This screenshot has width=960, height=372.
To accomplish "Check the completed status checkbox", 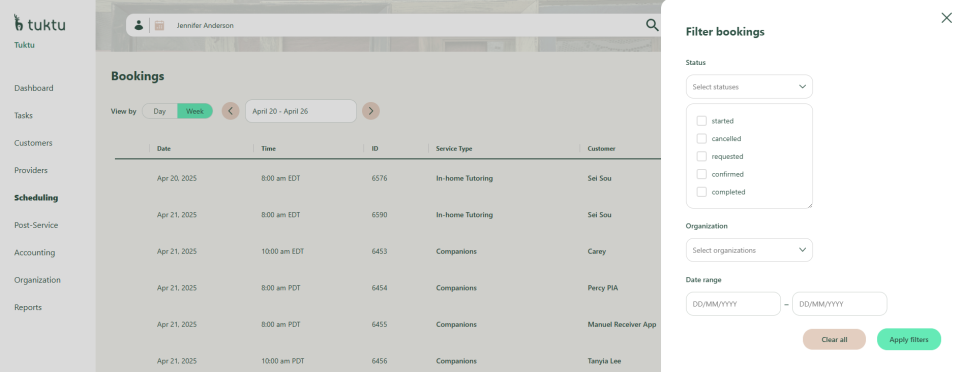I will (x=702, y=192).
